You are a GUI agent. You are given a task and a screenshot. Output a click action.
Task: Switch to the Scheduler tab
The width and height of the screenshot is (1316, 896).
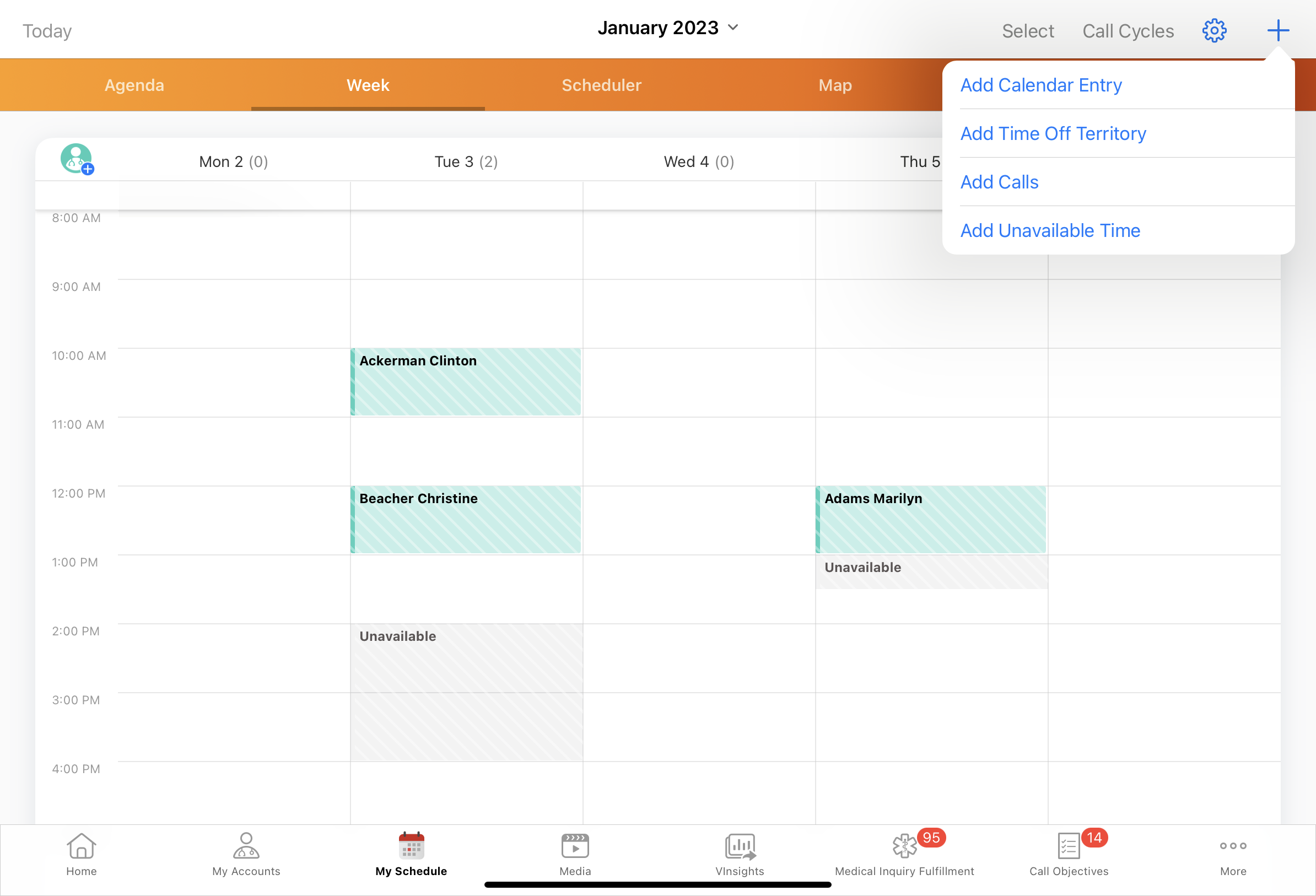tap(601, 85)
